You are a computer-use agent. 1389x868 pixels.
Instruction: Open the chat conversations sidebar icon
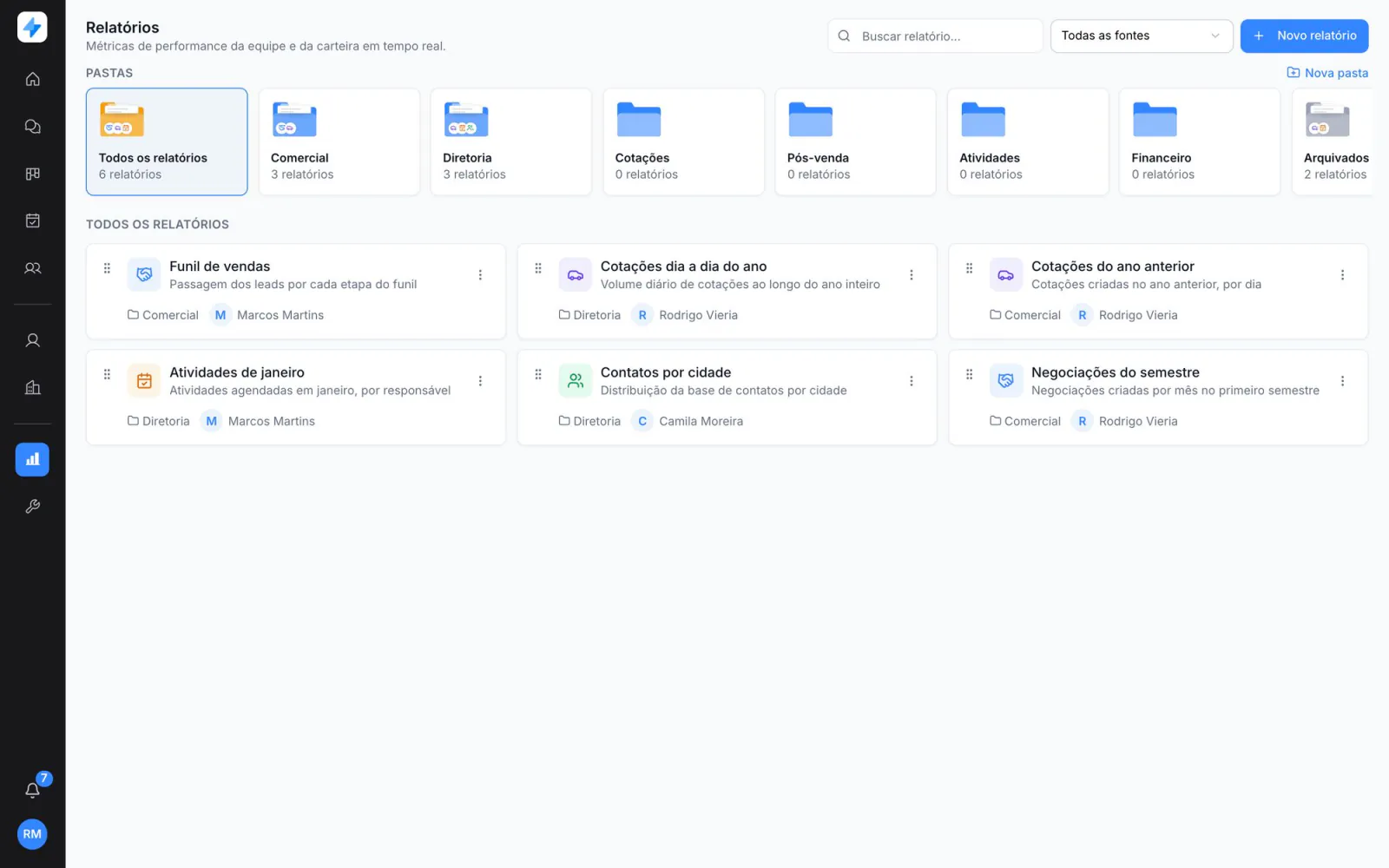tap(32, 127)
